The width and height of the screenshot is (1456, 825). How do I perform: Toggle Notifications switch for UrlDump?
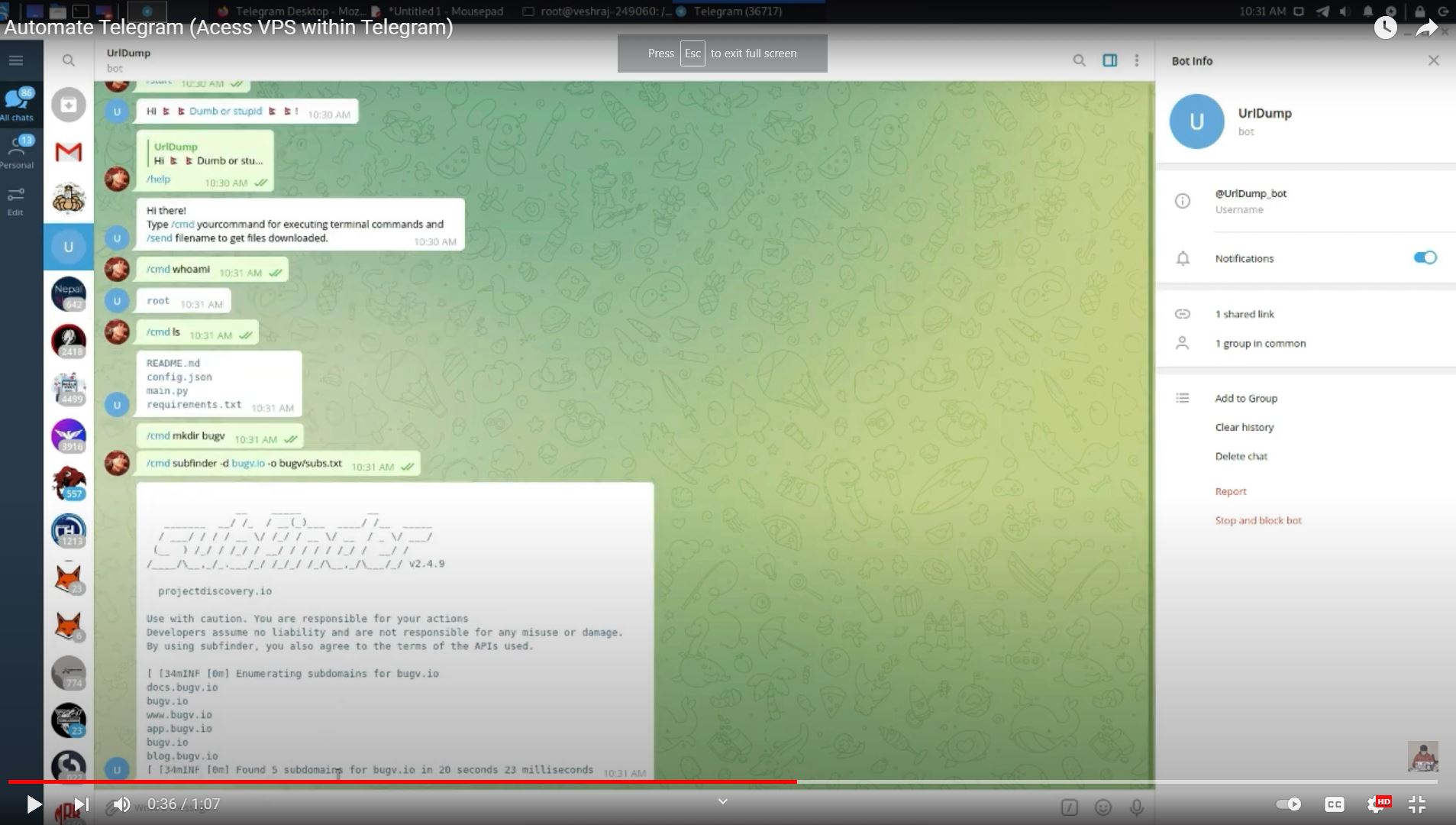(1425, 258)
